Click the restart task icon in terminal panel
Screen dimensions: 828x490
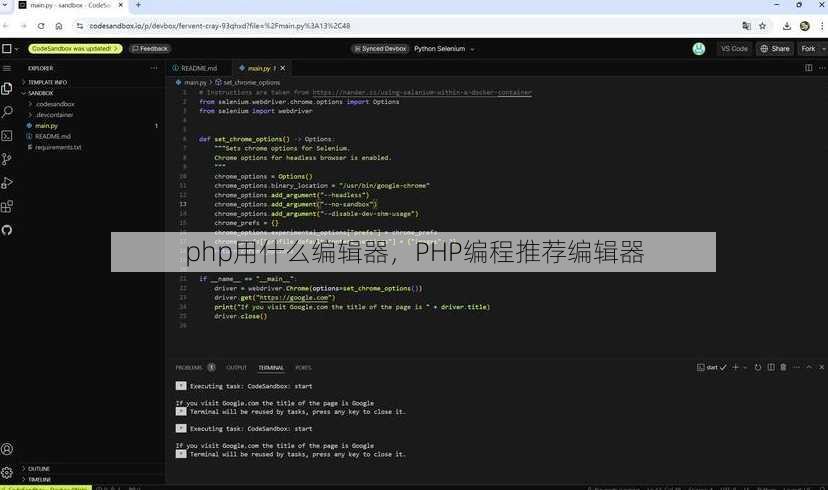tap(758, 367)
